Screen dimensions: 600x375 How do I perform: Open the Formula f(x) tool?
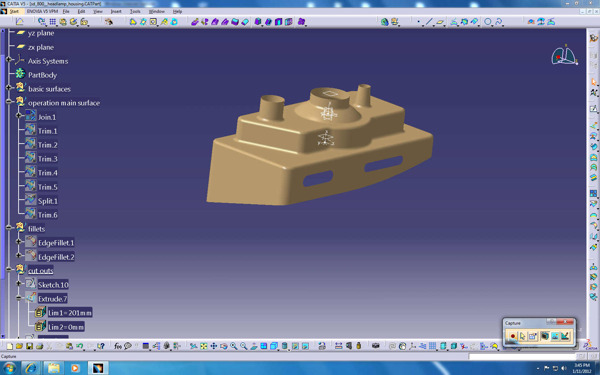[x=118, y=346]
